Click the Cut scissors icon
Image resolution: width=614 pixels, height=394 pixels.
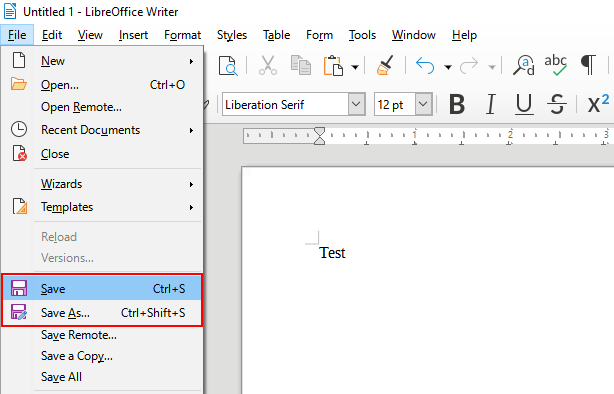click(x=268, y=65)
